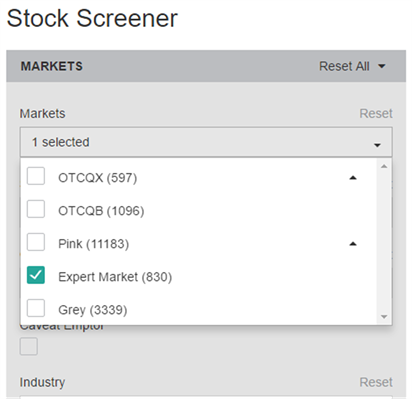
Task: Click the markets list scrollbar track
Action: (x=384, y=242)
